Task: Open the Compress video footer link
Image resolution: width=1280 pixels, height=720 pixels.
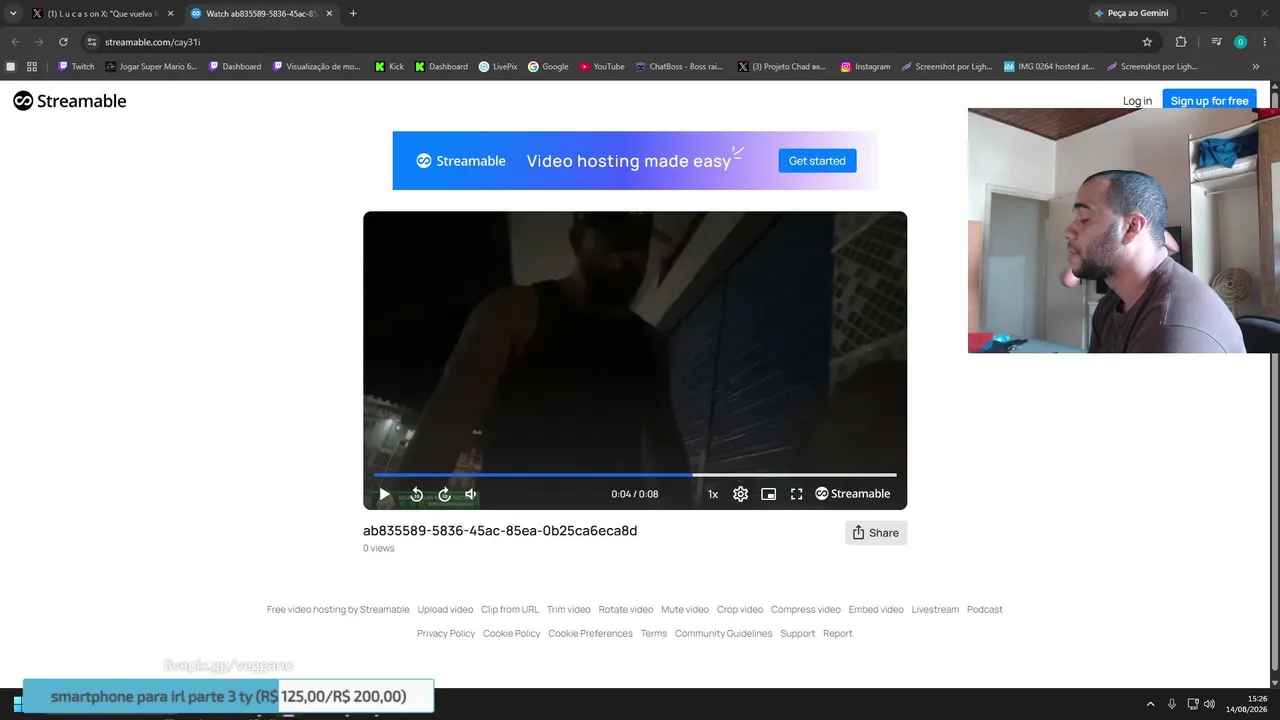Action: click(806, 609)
